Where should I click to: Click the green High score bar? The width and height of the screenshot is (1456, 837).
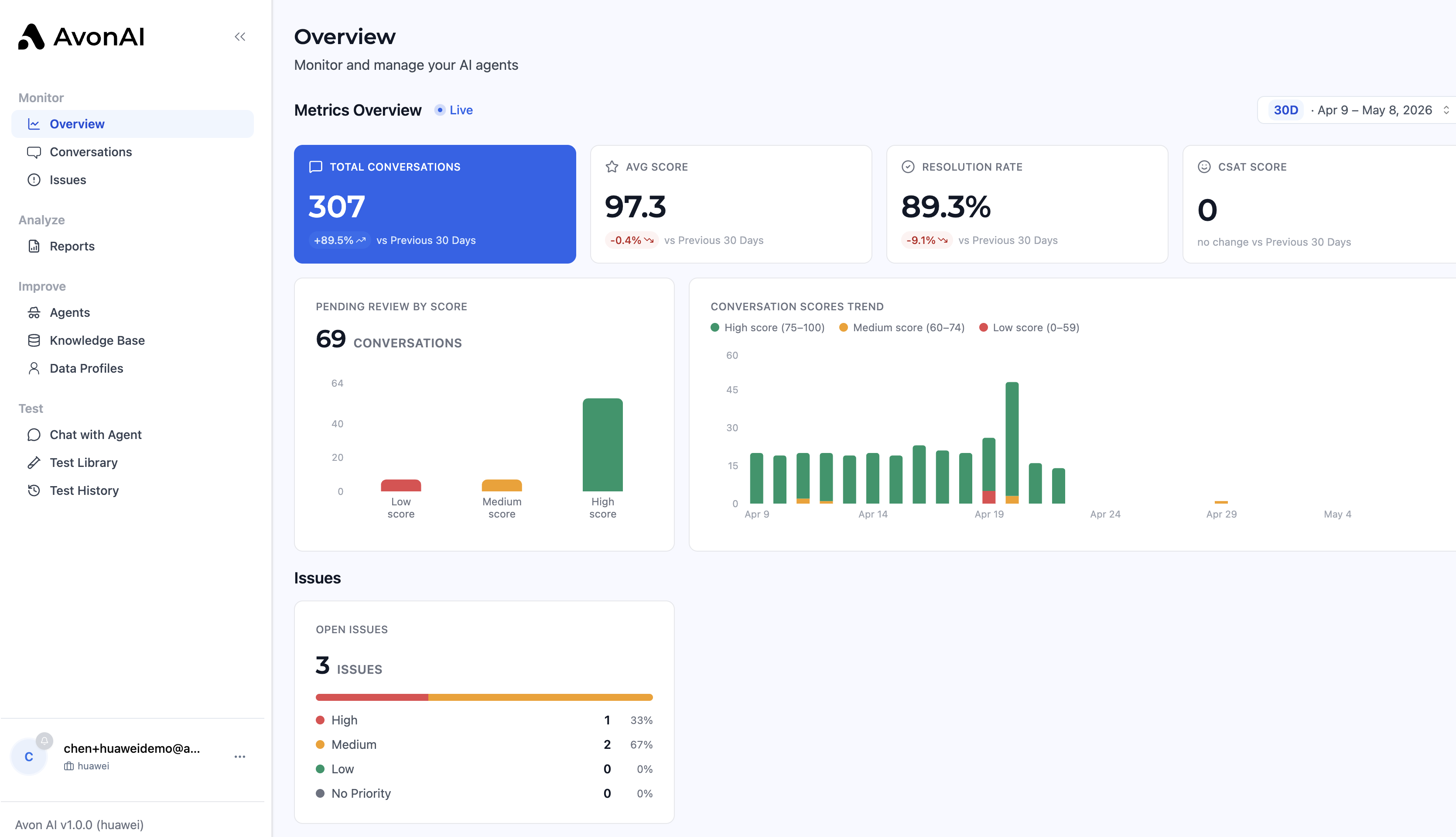click(603, 445)
